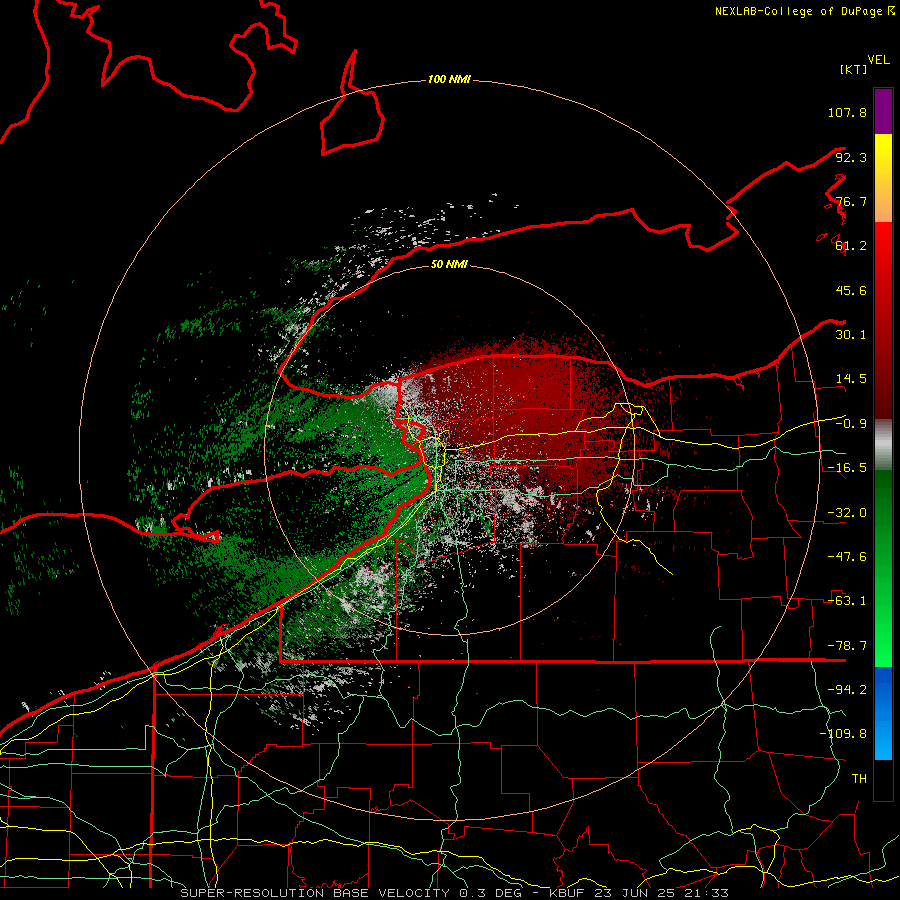
Task: Click the [KT] units label
Action: pos(854,69)
